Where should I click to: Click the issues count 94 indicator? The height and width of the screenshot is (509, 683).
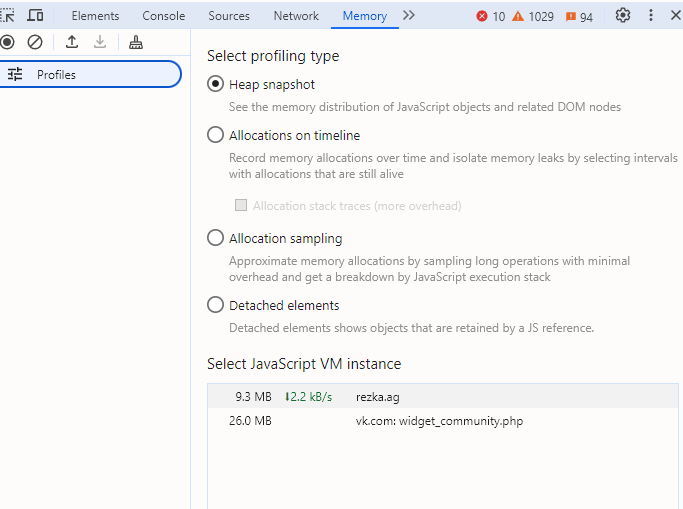(579, 17)
